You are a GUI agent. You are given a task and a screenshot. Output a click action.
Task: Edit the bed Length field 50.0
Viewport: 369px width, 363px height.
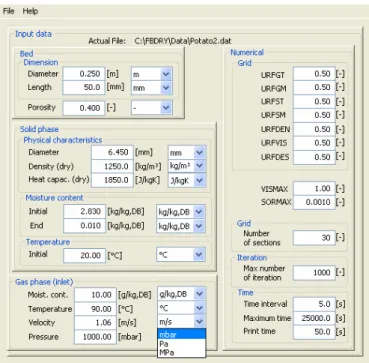[84, 88]
